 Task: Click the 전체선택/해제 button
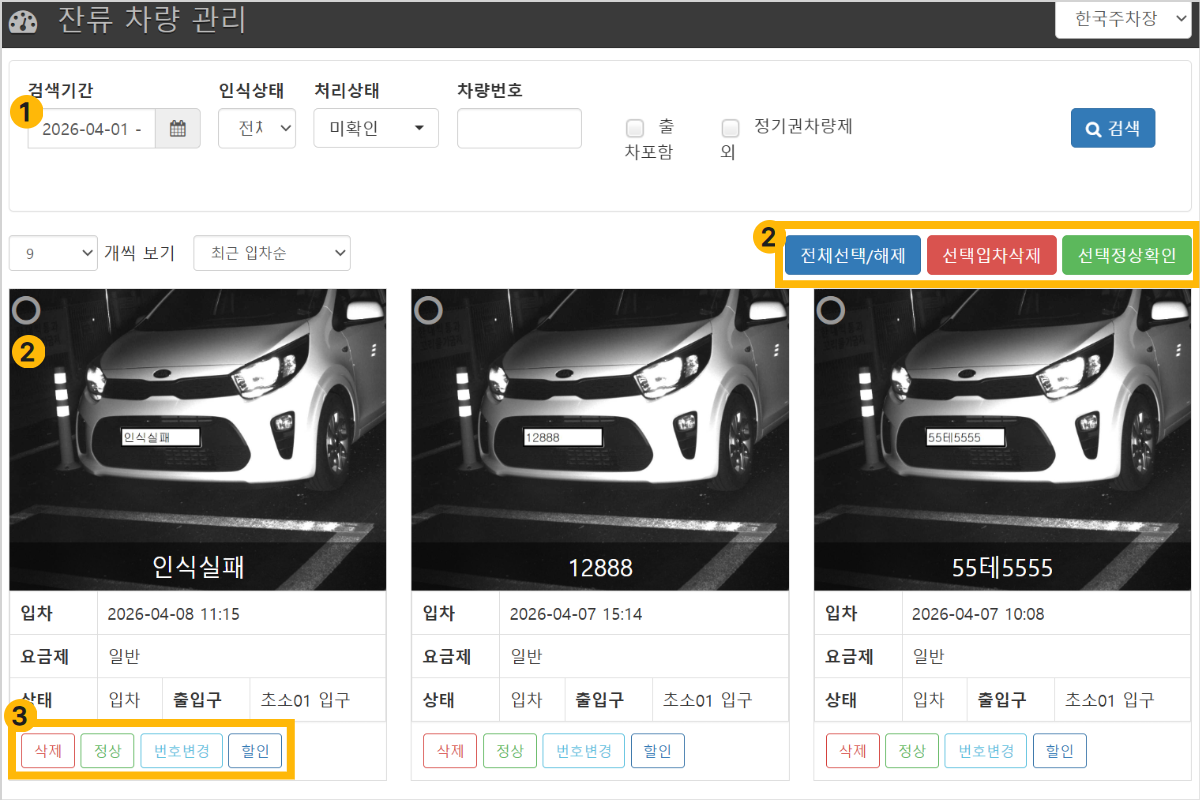tap(853, 255)
